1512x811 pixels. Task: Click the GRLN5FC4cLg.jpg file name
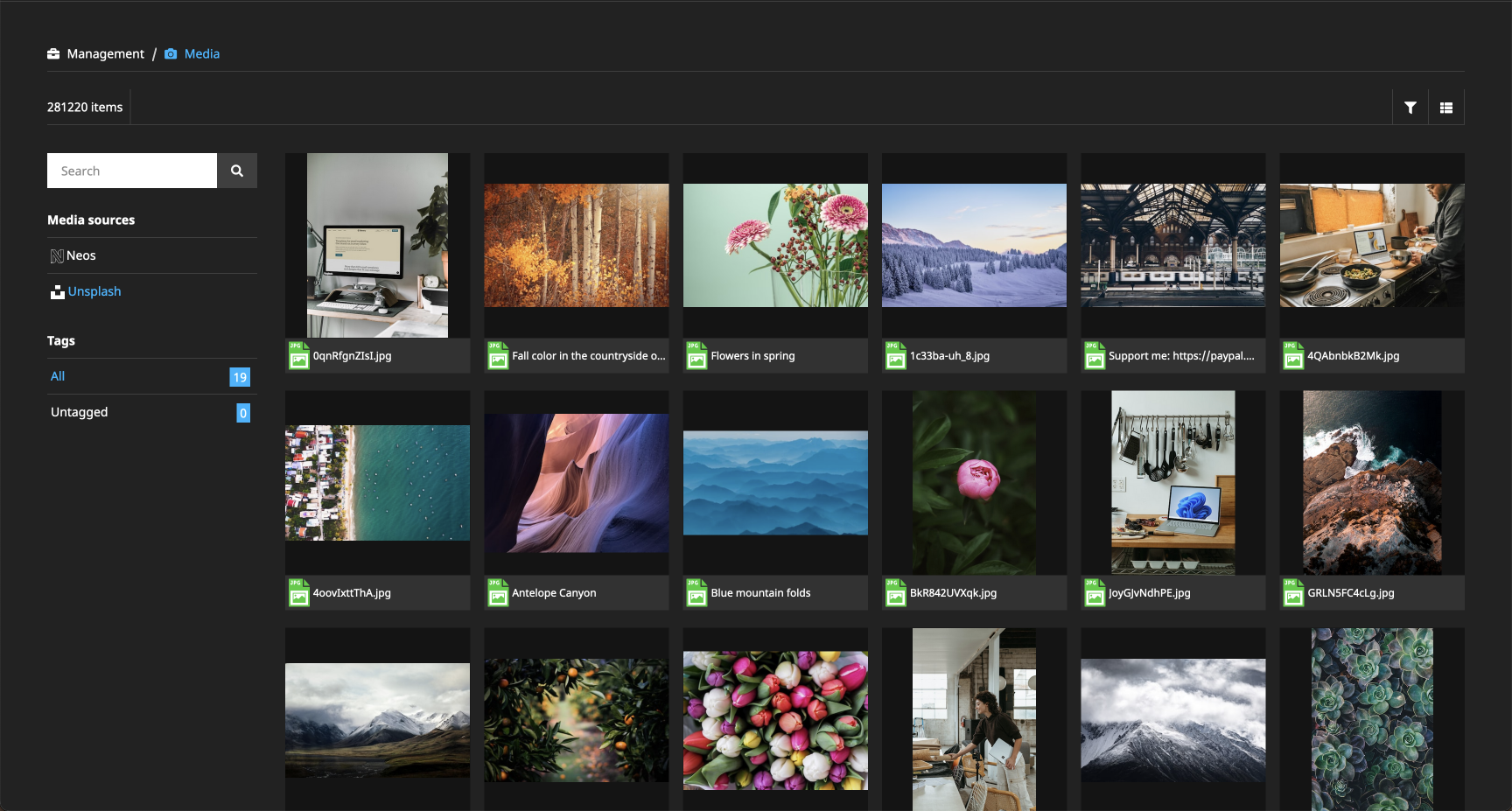[1351, 593]
